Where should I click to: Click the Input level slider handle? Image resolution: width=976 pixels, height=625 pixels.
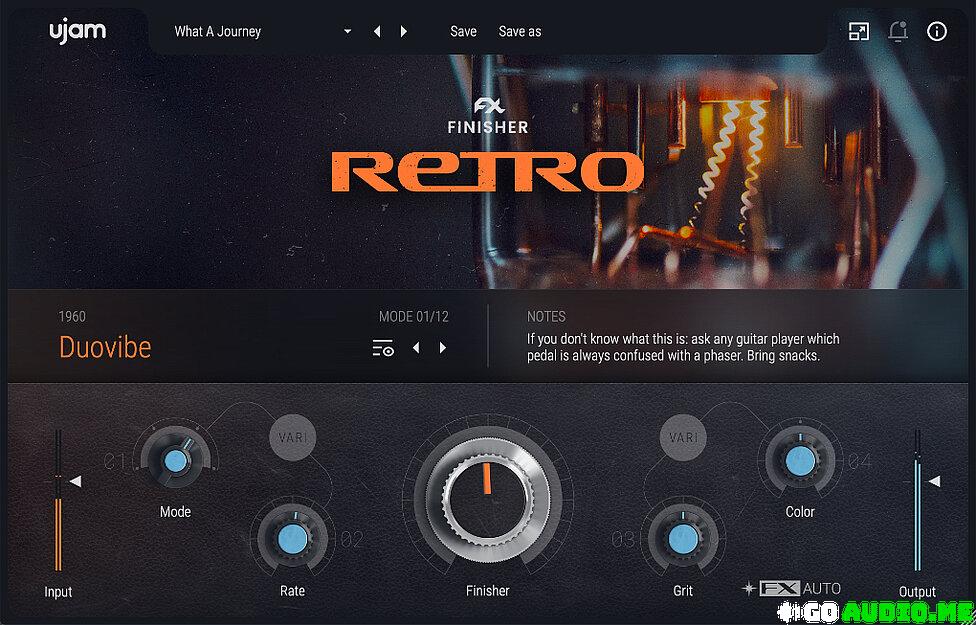(x=75, y=481)
